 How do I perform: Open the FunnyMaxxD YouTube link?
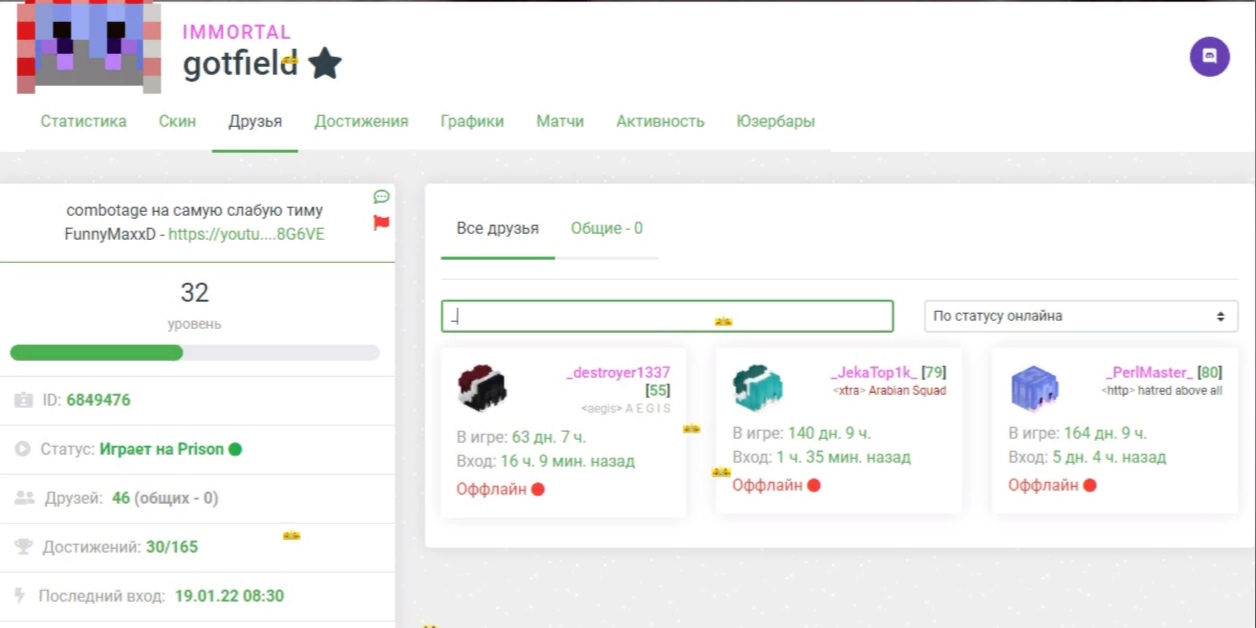(x=246, y=234)
